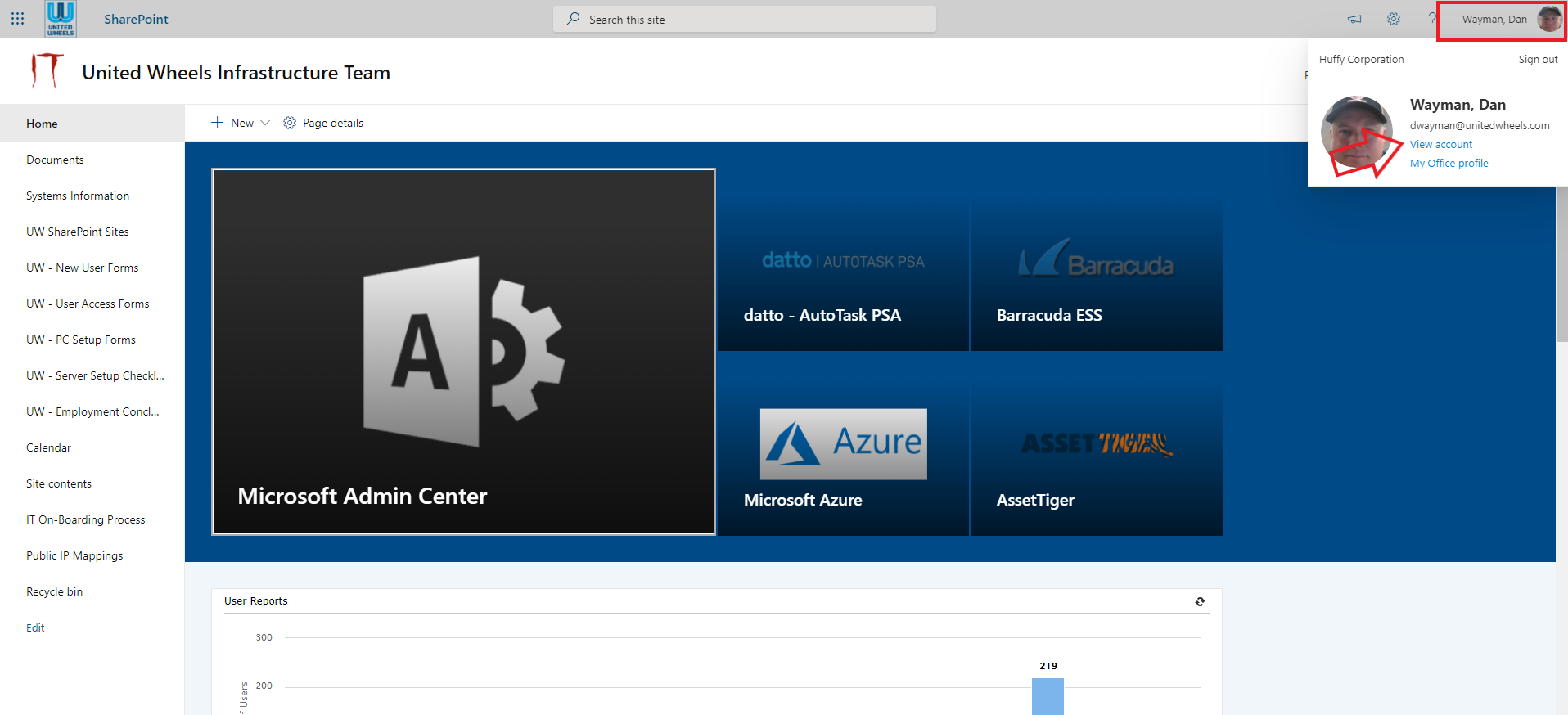Screen dimensions: 1568x715
Task: Click the small profile avatar in header
Action: coord(1549,19)
